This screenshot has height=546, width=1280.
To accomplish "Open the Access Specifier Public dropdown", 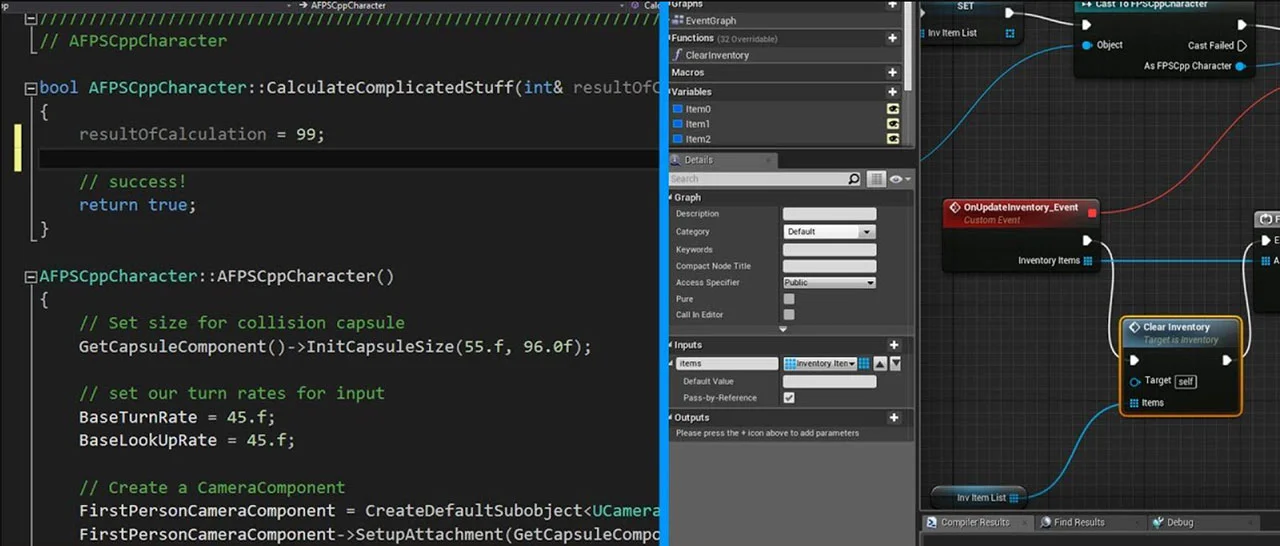I will coord(829,283).
